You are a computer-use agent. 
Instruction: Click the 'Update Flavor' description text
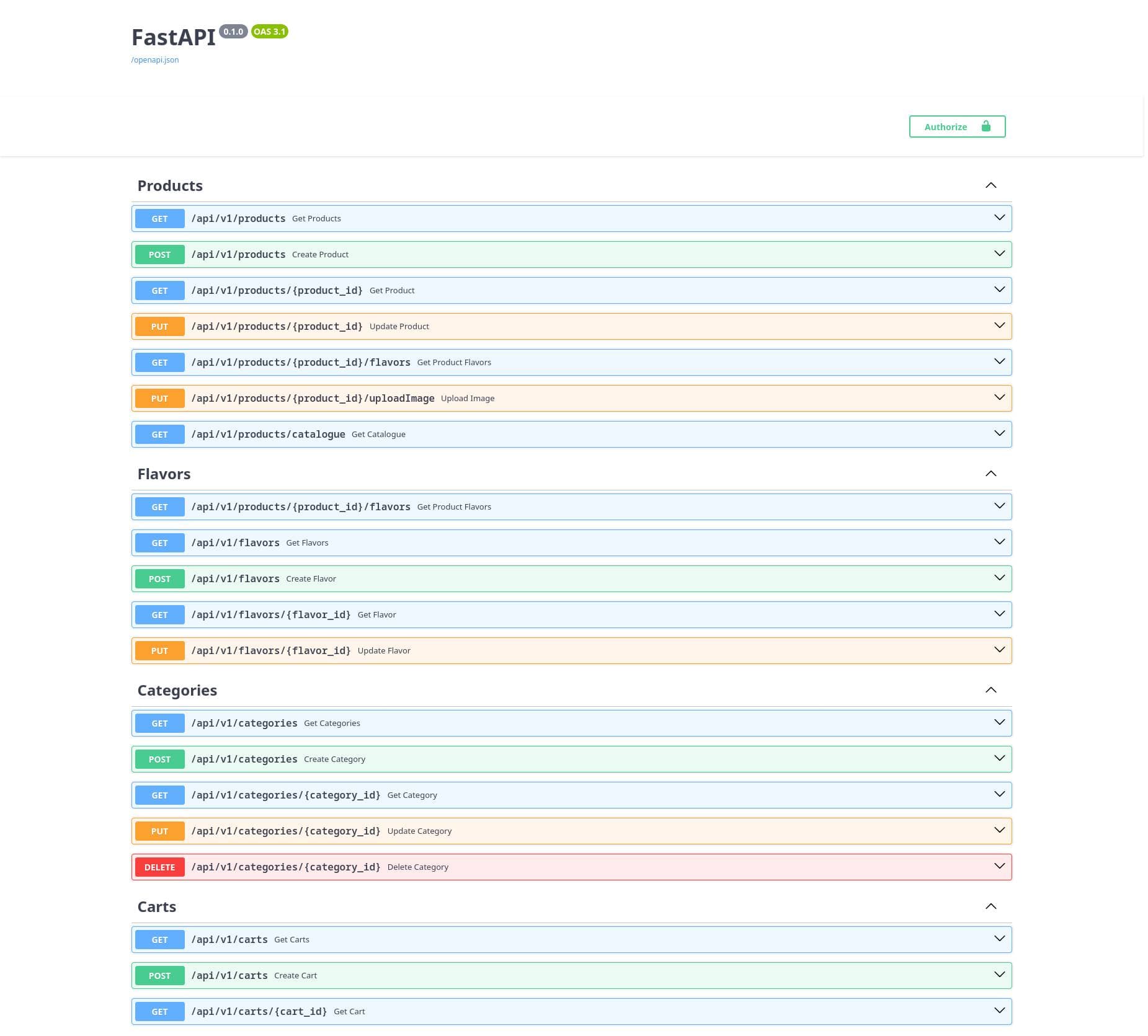[384, 651]
